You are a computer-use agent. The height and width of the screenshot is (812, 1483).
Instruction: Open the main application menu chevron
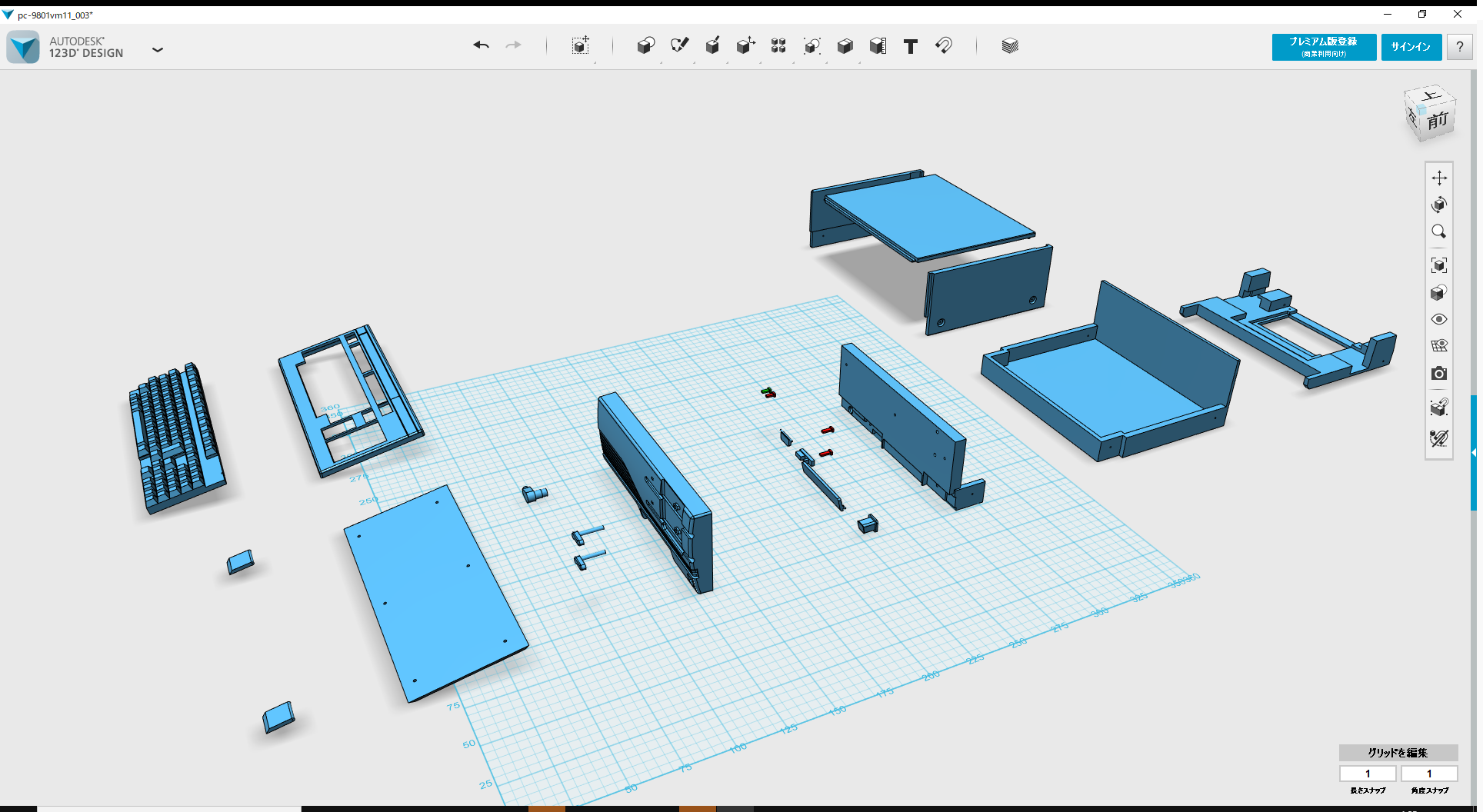[x=158, y=49]
